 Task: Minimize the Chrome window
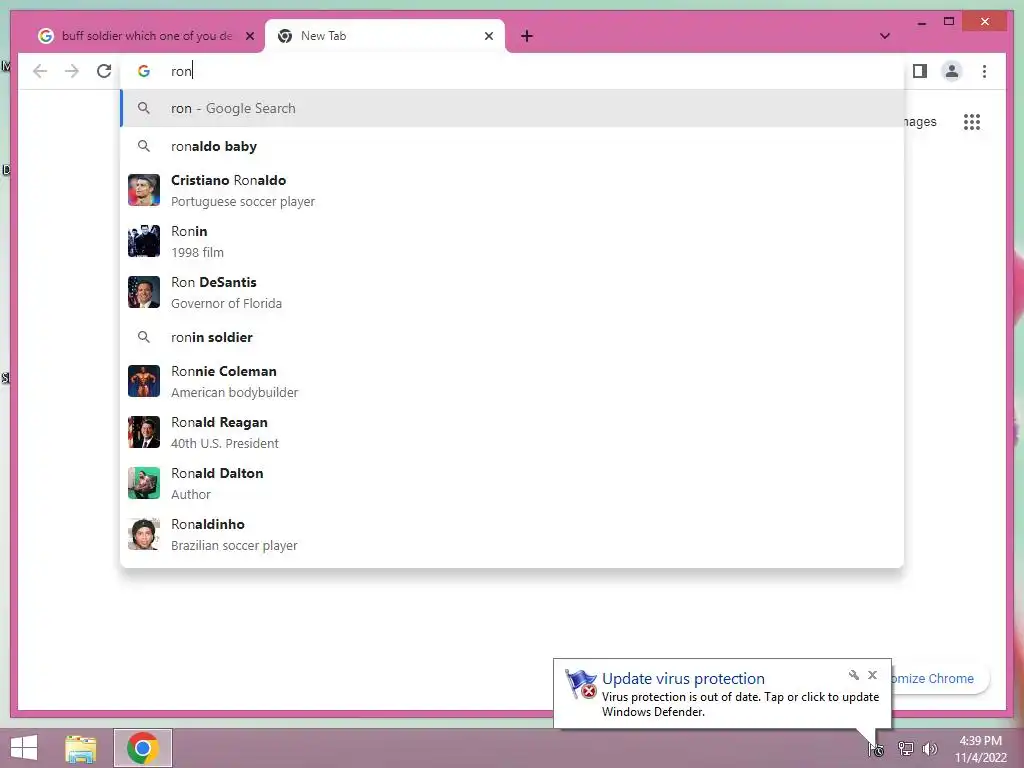click(x=921, y=22)
